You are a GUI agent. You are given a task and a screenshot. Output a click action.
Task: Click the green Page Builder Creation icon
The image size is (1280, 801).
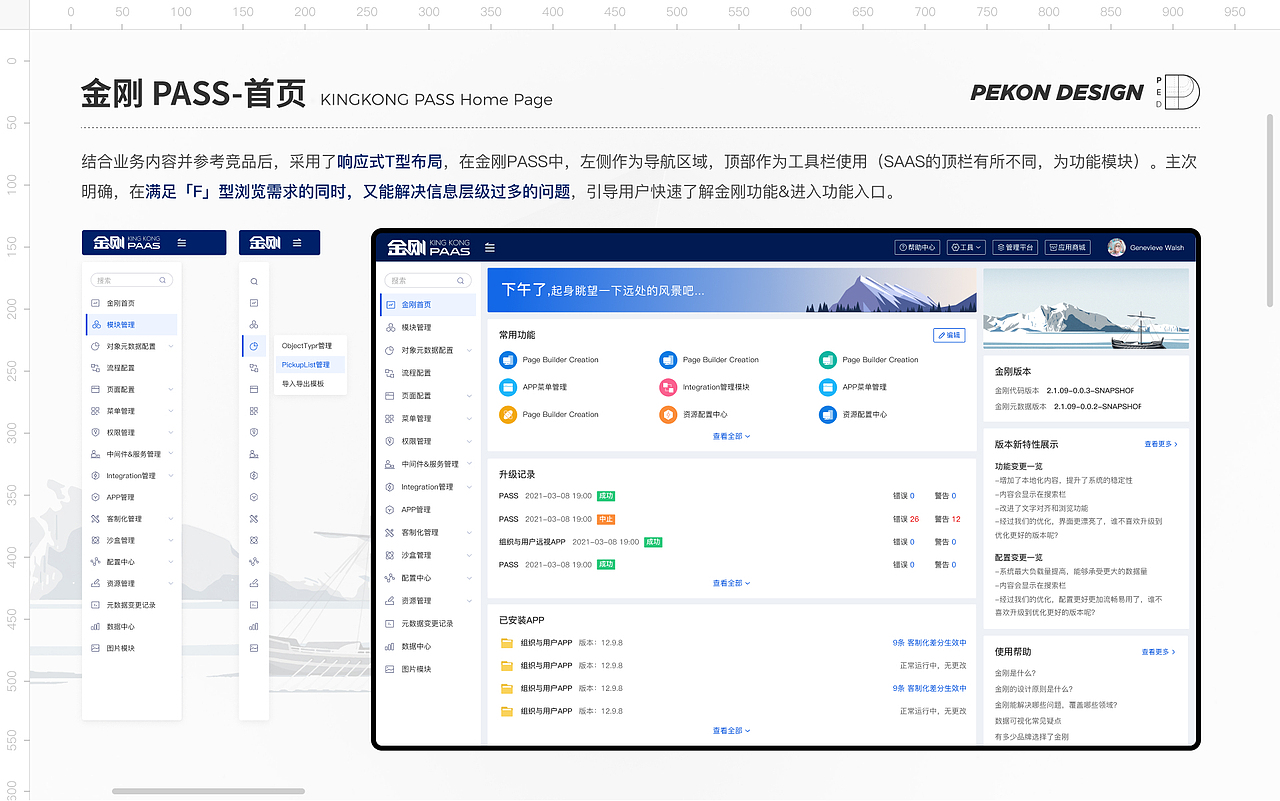pos(827,360)
